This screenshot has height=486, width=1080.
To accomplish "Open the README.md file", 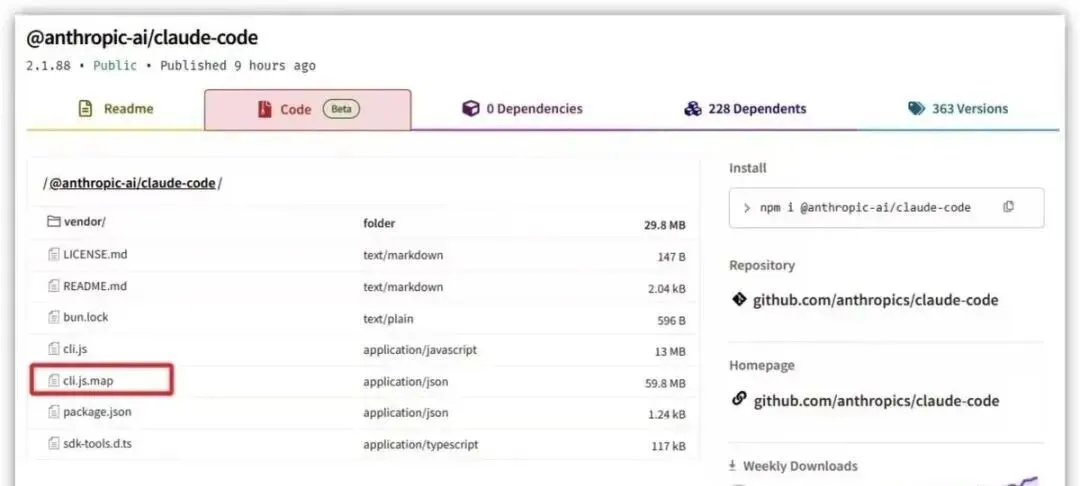I will coord(95,286).
